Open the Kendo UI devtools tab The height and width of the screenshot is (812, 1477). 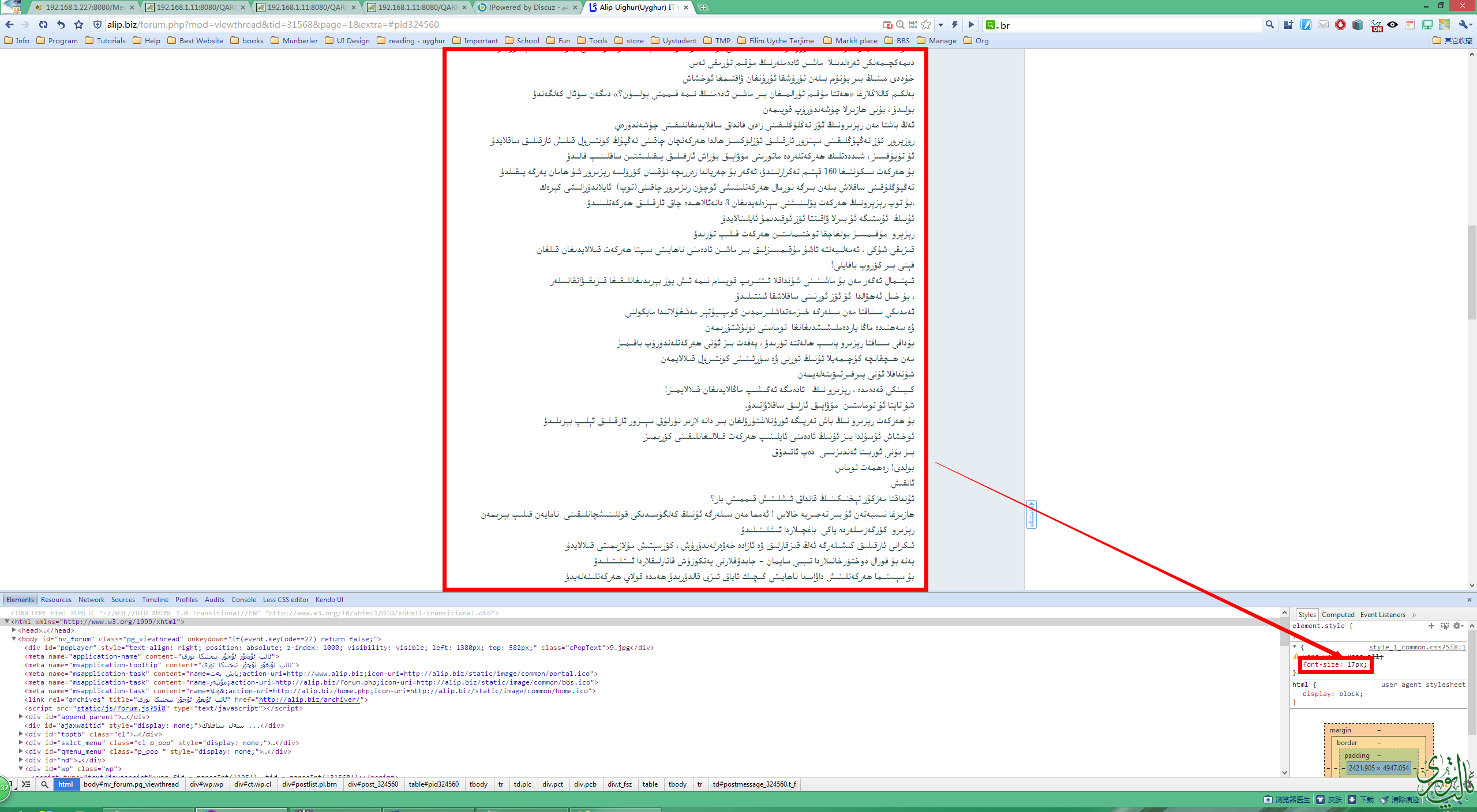pyautogui.click(x=329, y=600)
